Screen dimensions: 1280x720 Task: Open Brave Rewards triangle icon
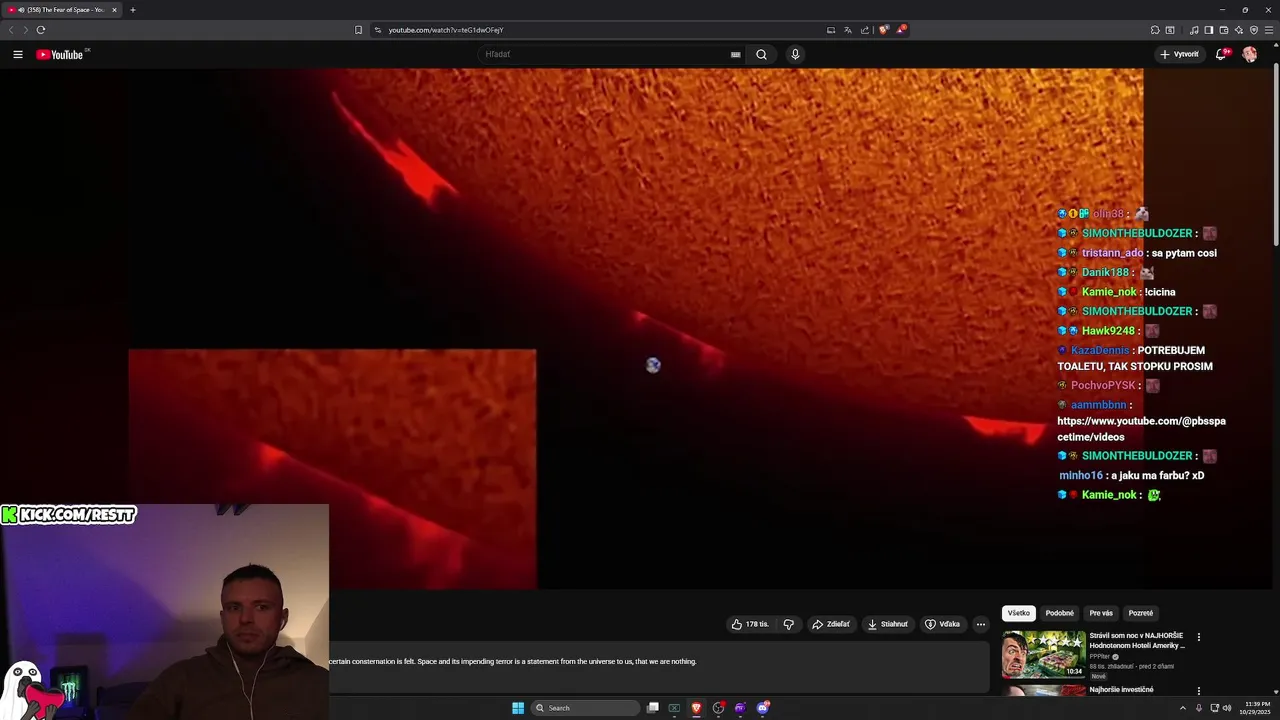pos(900,30)
